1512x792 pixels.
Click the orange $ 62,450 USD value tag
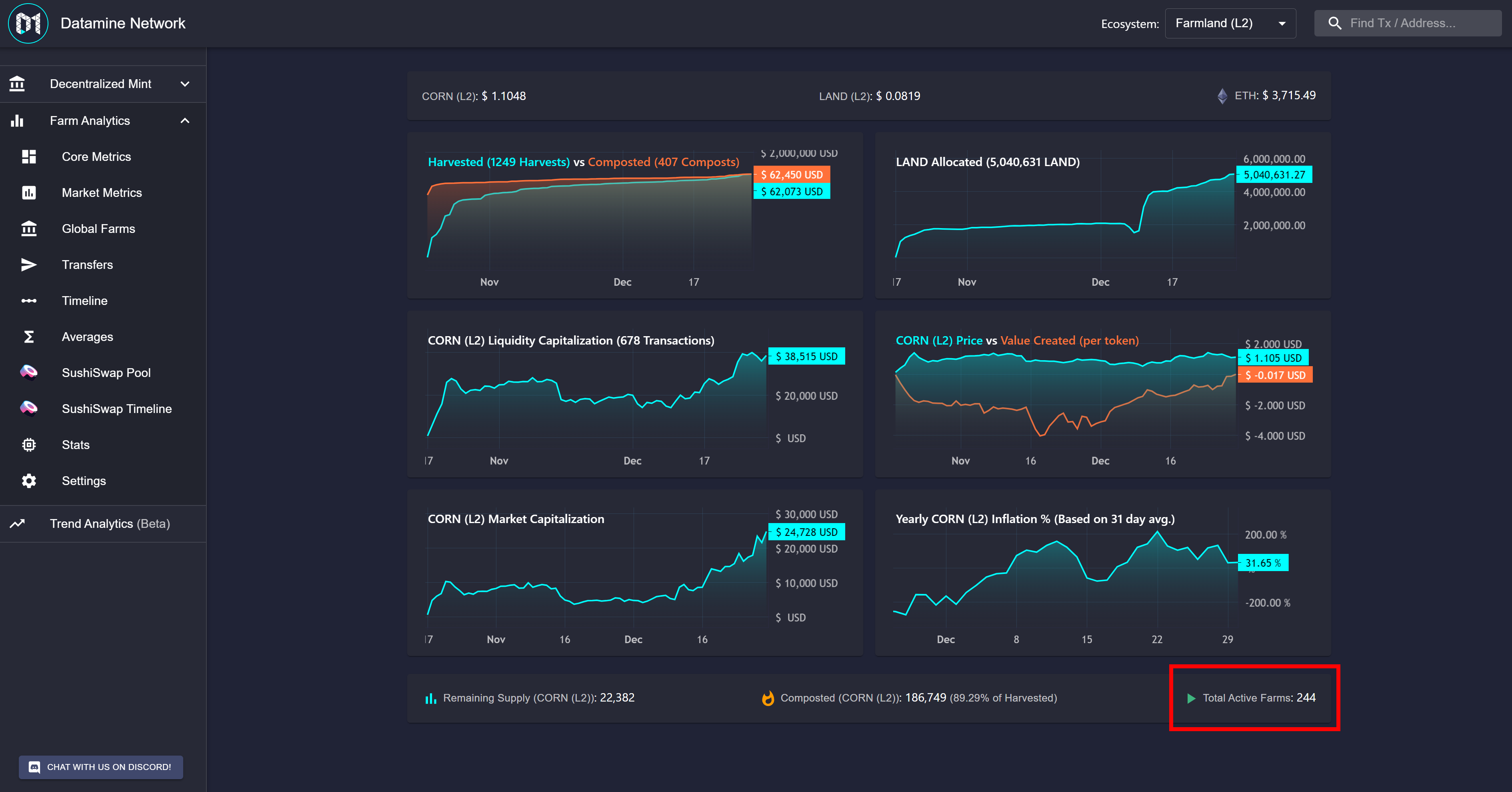(792, 174)
